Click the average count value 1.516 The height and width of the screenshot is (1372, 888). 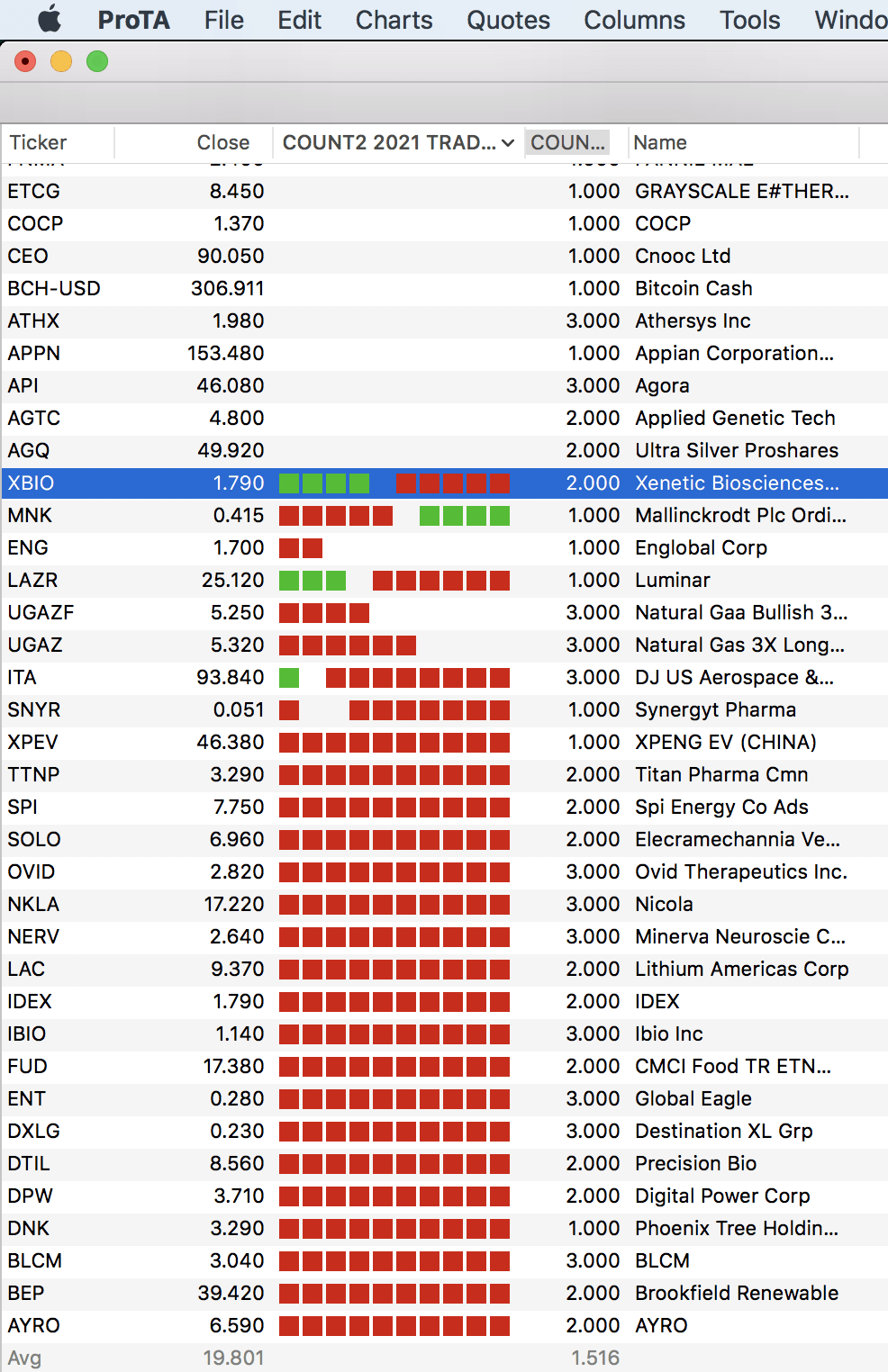595,1358
